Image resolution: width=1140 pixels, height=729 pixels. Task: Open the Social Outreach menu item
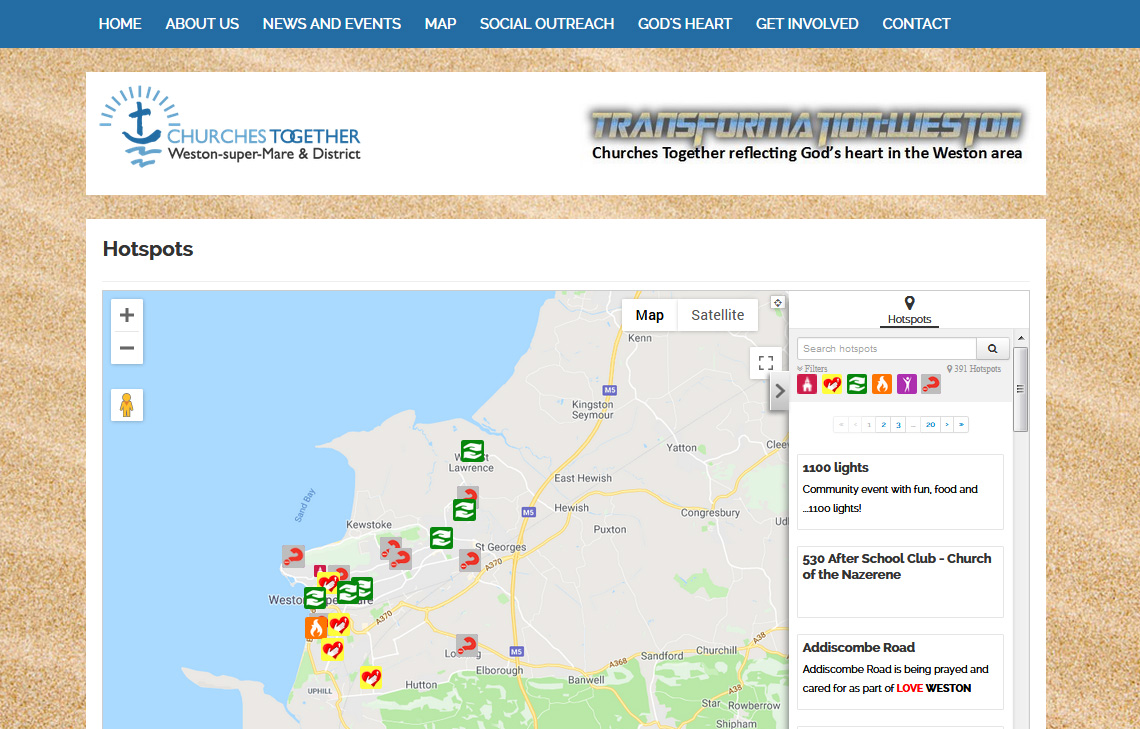click(547, 24)
